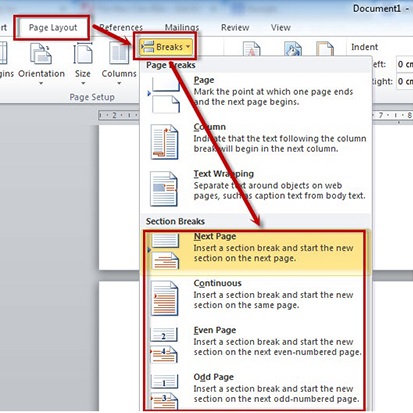Click the 'Indent' label in ribbon

click(x=364, y=47)
